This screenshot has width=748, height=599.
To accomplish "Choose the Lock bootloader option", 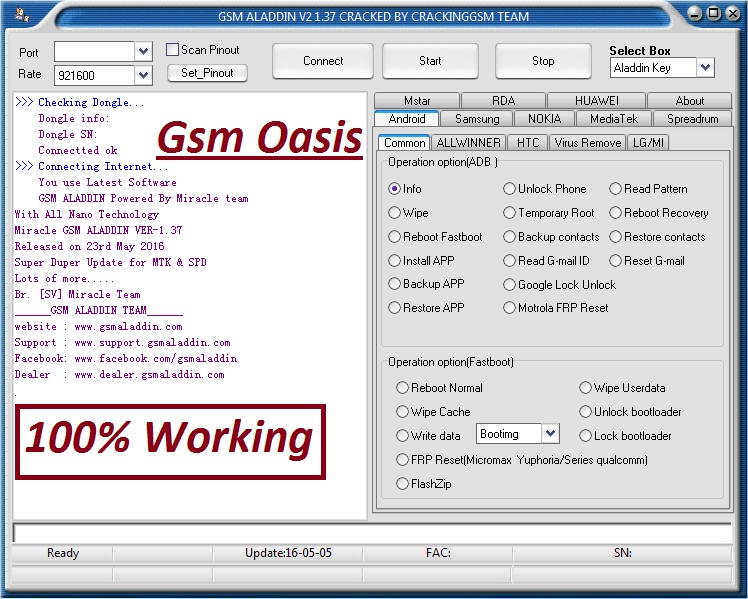I will pos(585,435).
